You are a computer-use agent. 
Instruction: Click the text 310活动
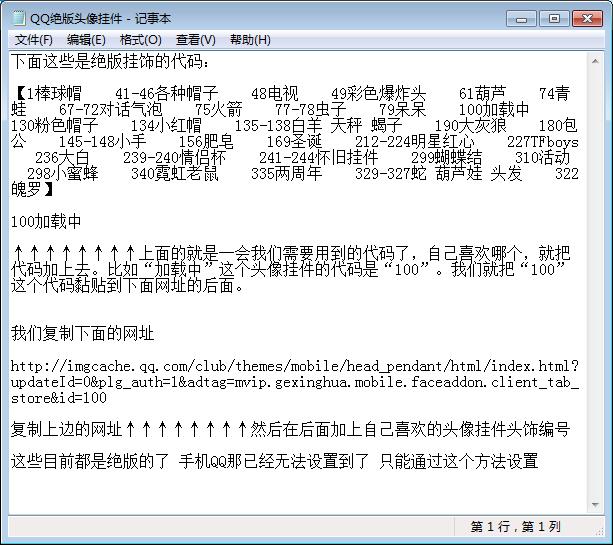click(x=542, y=158)
